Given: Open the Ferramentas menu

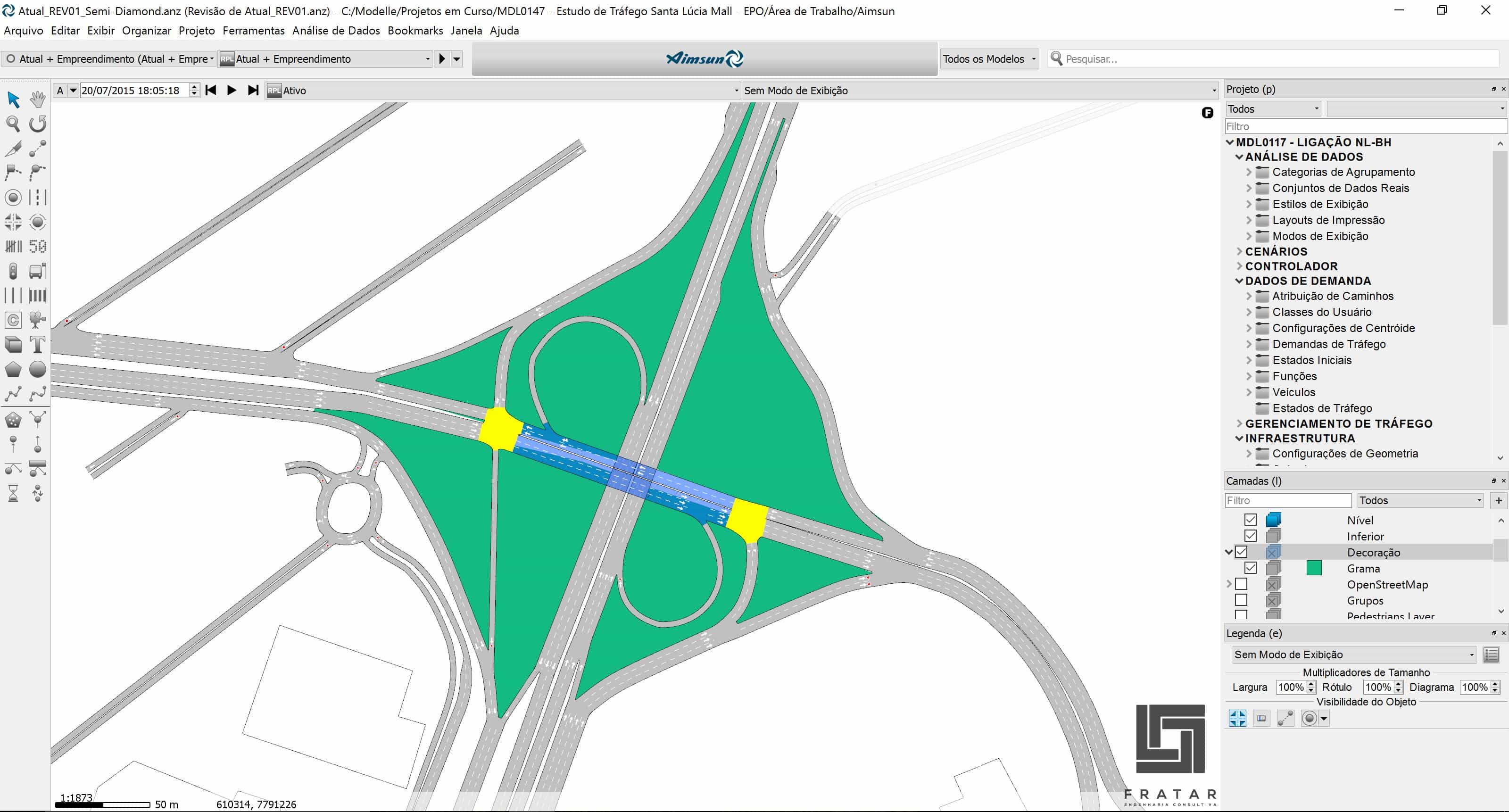Looking at the screenshot, I should click(253, 31).
